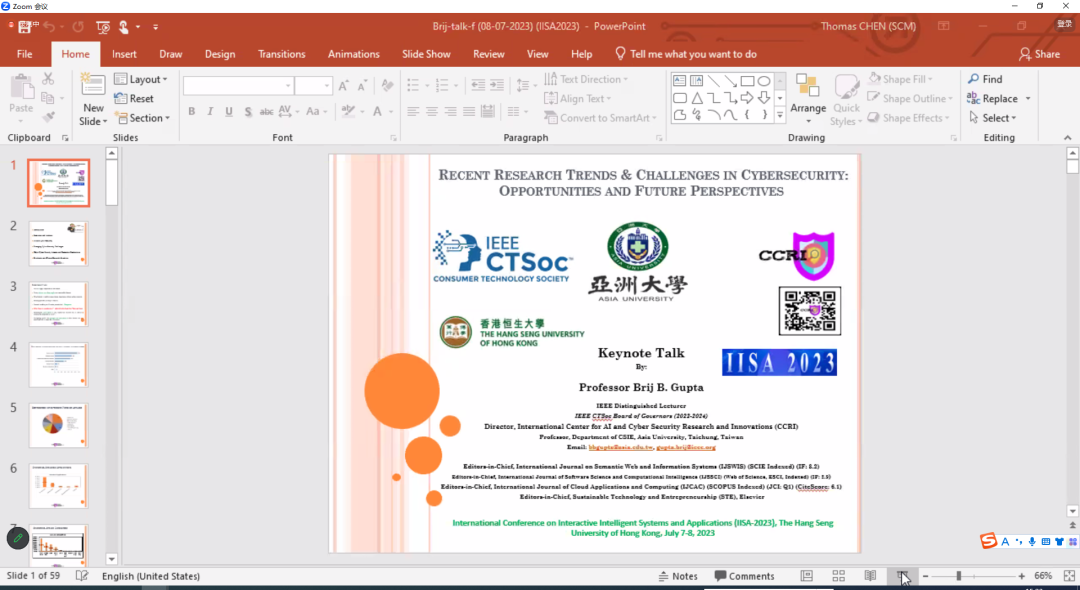1080x590 pixels.
Task: Switch to Slide Sorter view
Action: pyautogui.click(x=838, y=576)
